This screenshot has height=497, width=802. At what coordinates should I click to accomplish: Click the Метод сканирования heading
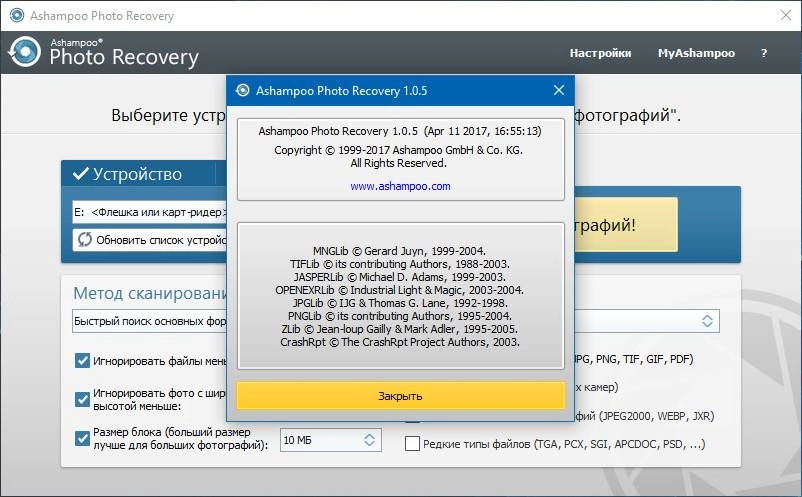[150, 293]
